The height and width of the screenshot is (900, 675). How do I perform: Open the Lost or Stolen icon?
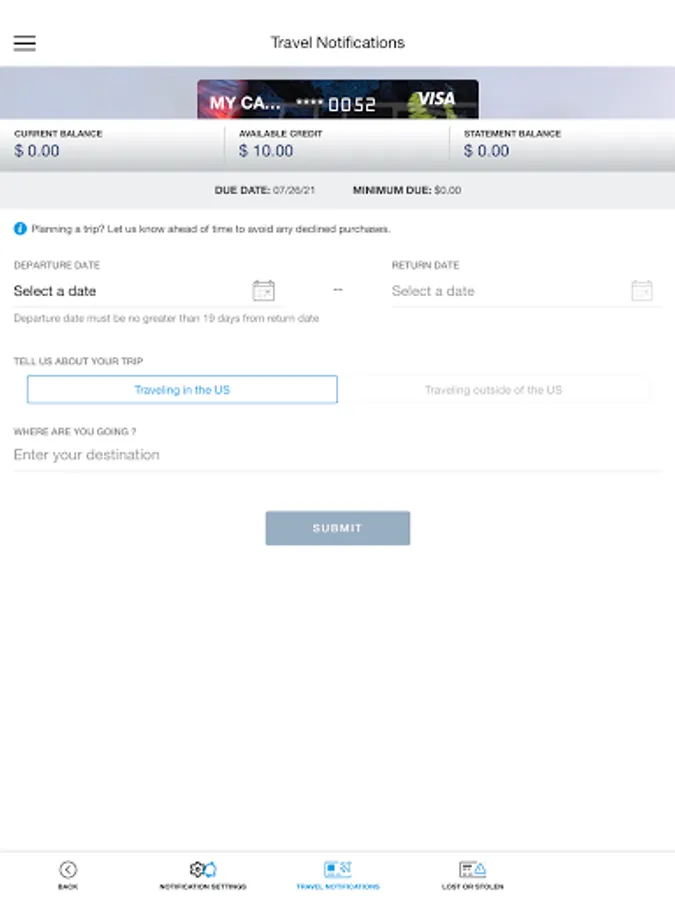[x=472, y=870]
